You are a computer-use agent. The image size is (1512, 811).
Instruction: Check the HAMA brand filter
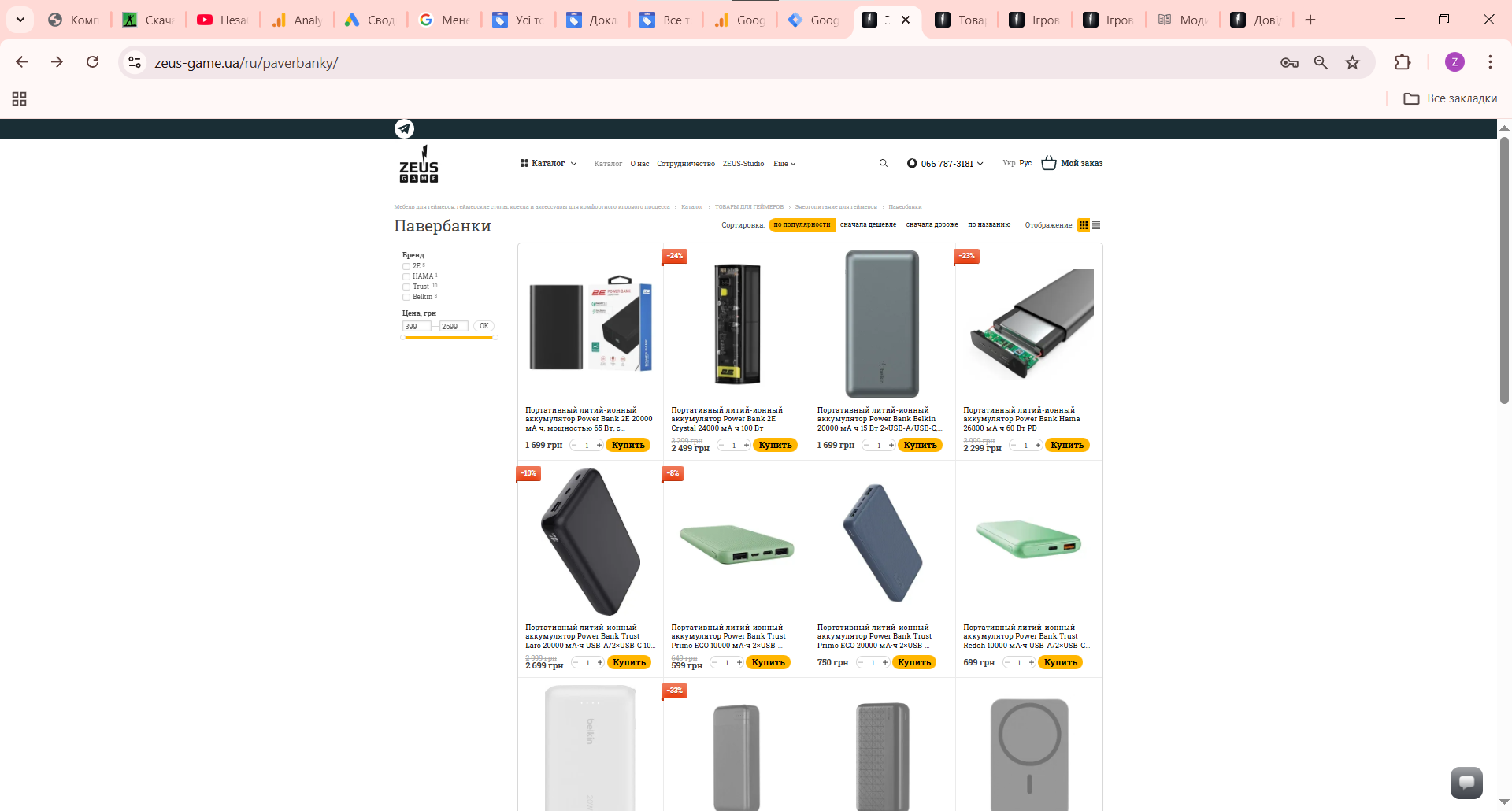coord(406,276)
